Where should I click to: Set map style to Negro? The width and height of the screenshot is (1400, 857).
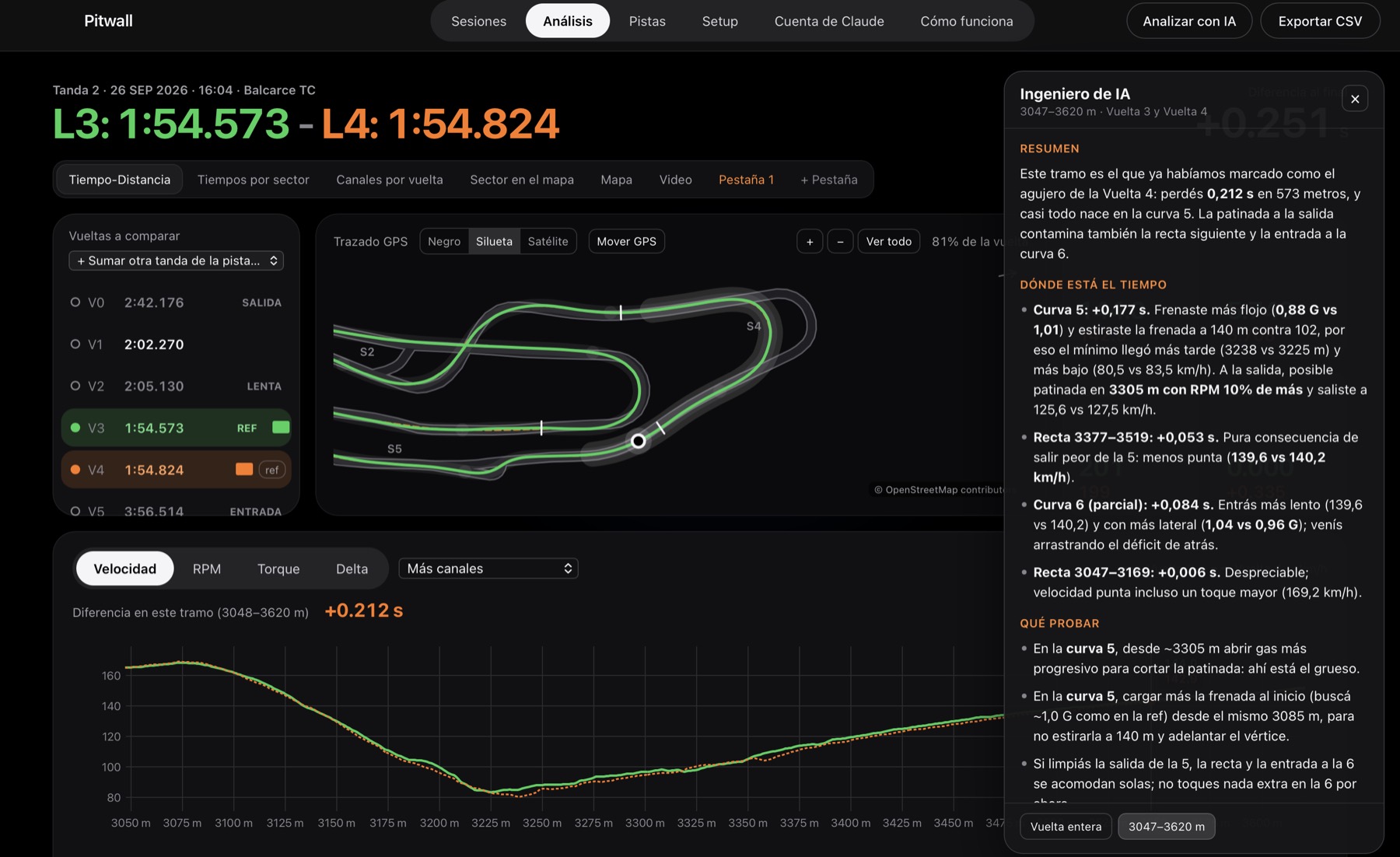click(444, 241)
